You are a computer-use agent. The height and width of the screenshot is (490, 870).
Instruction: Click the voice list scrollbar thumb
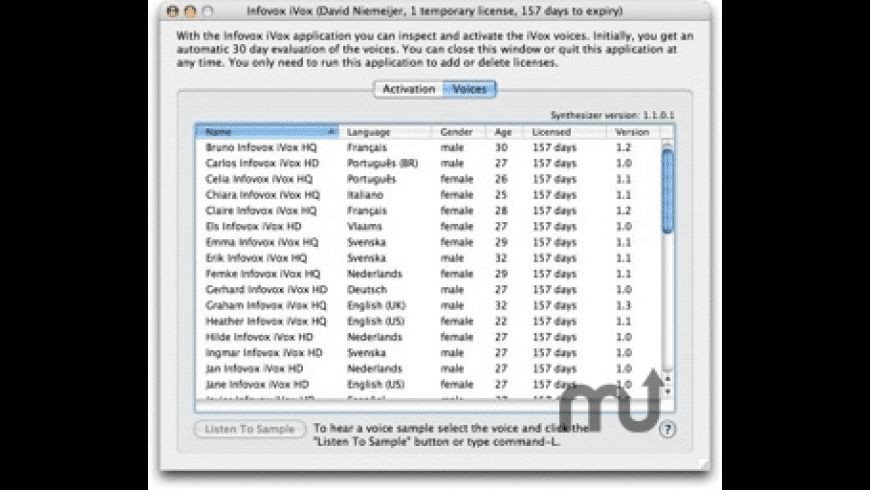pyautogui.click(x=667, y=191)
